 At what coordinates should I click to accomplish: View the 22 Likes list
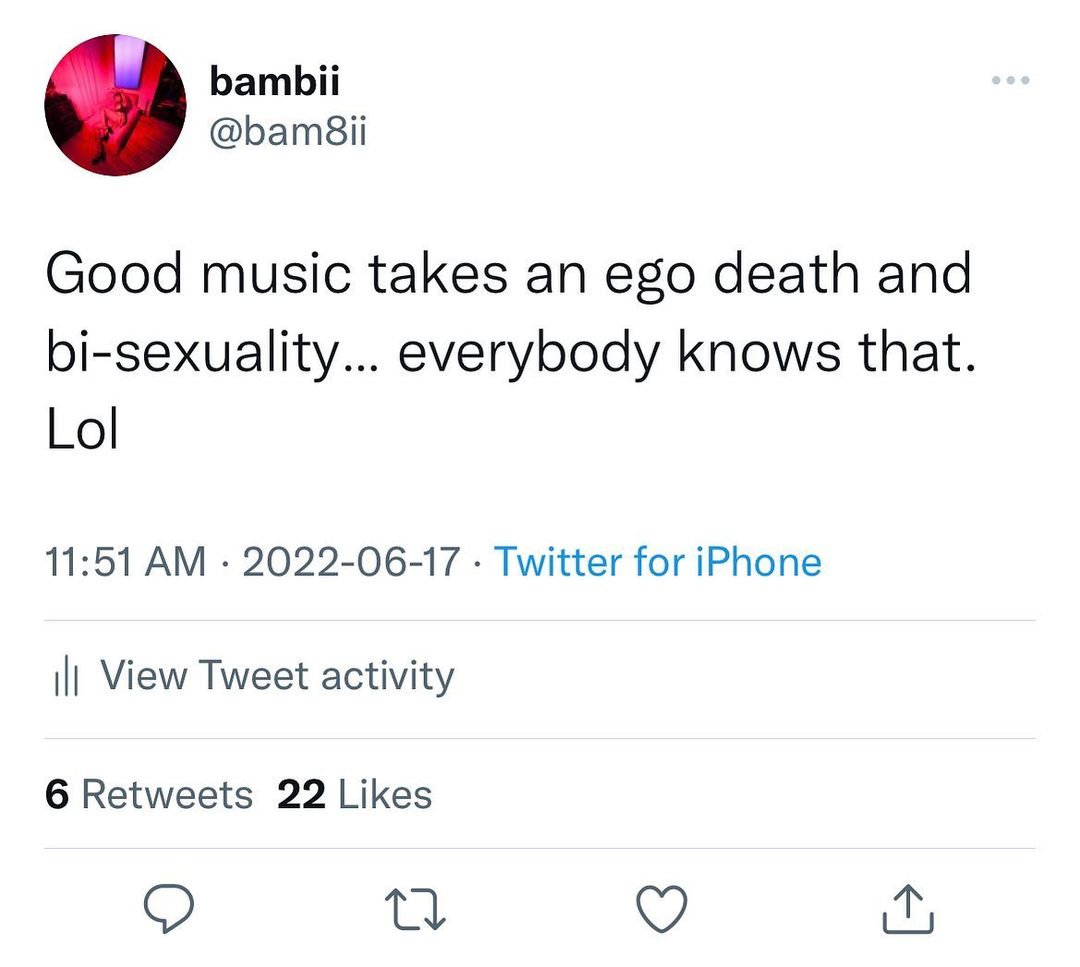[x=354, y=795]
